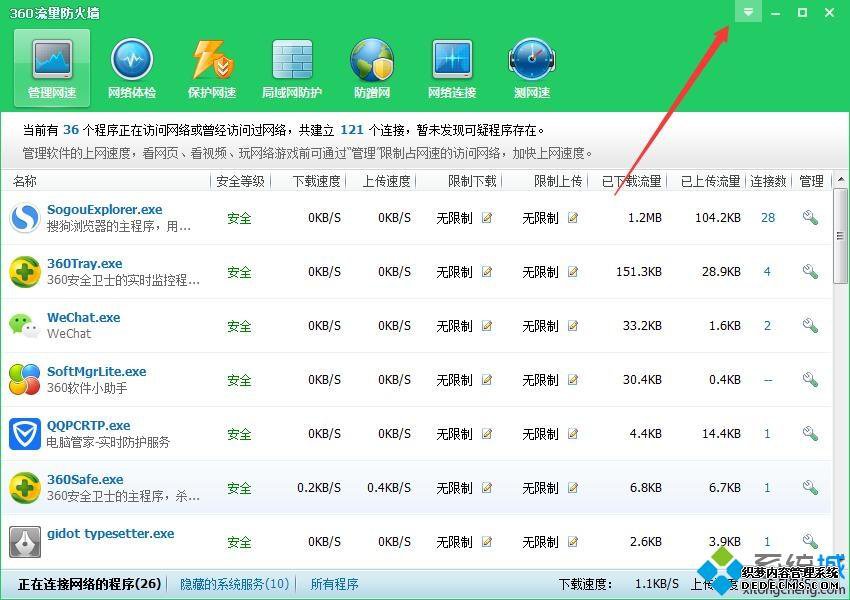
Task: Sort by 限制下载 column header
Action: [x=472, y=181]
